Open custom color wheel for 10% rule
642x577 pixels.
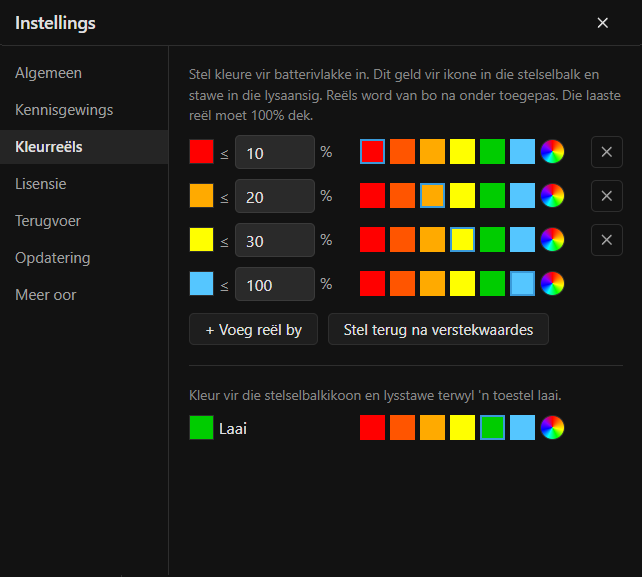point(552,152)
